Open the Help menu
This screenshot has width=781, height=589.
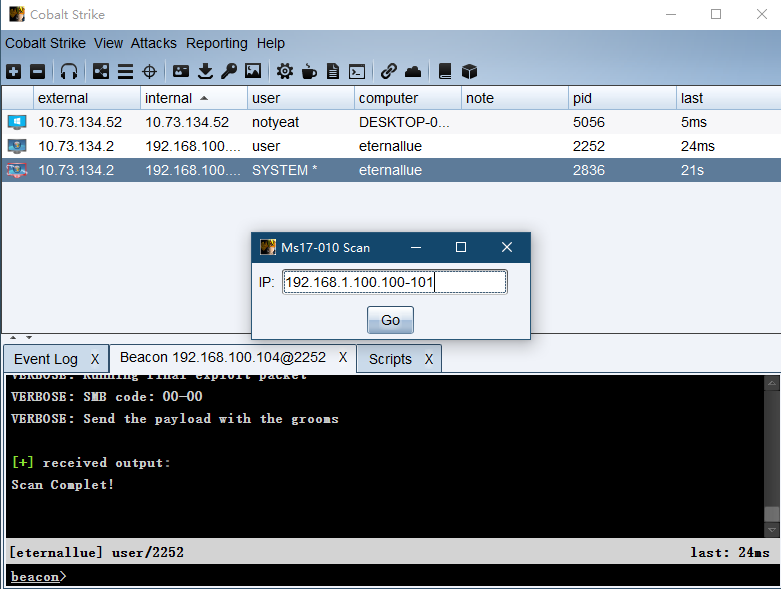[270, 43]
